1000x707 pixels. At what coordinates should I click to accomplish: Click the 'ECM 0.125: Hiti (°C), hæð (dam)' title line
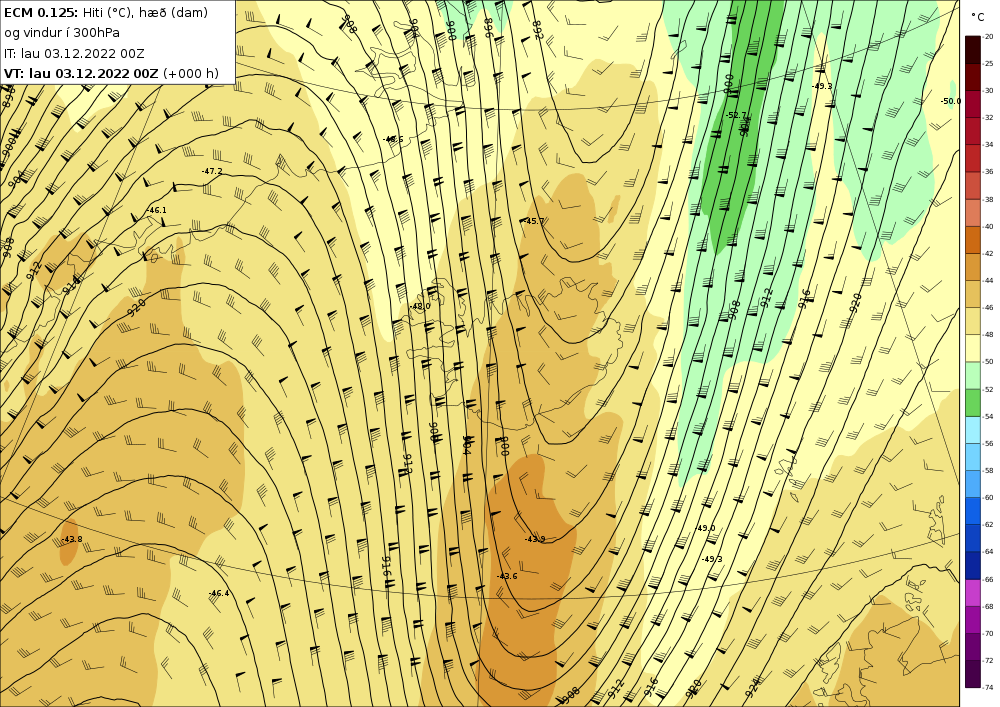(106, 12)
